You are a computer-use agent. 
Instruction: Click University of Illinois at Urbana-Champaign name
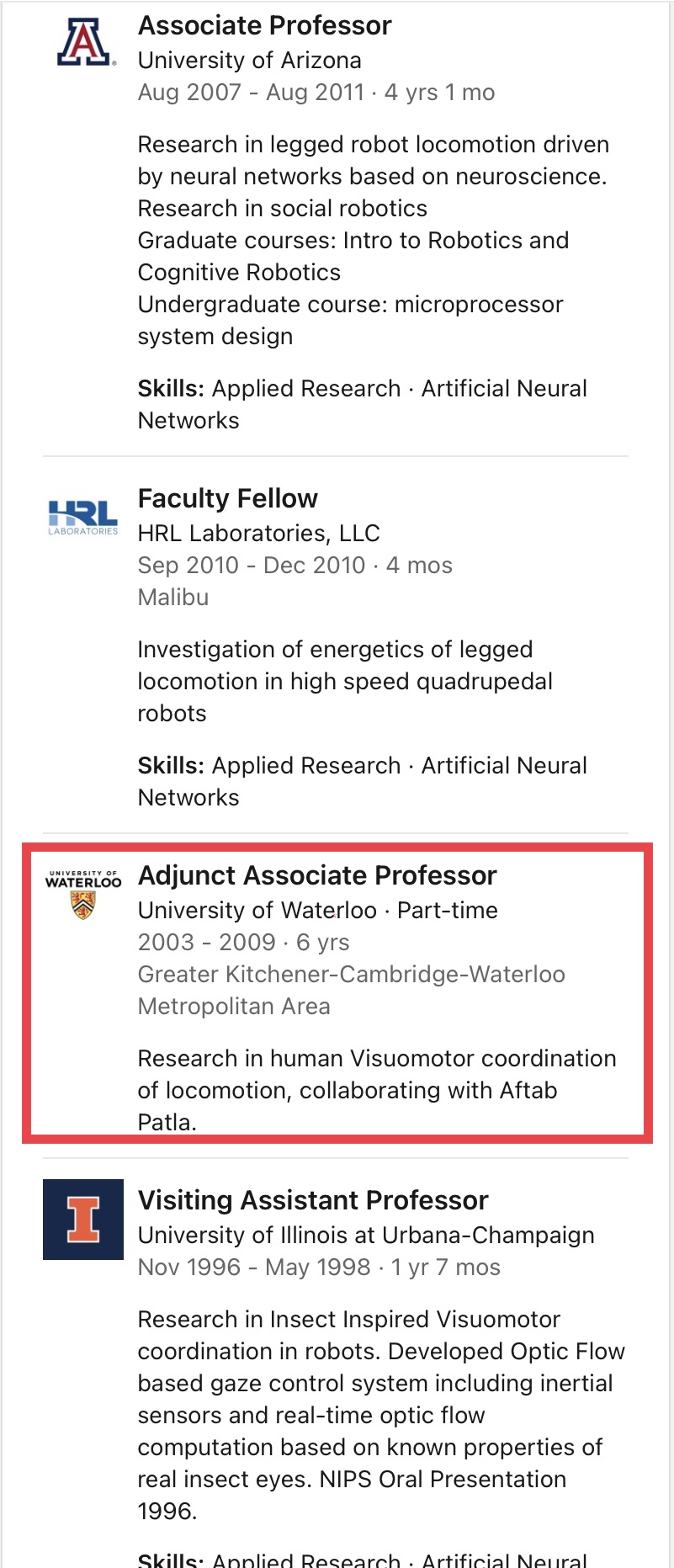(365, 1236)
